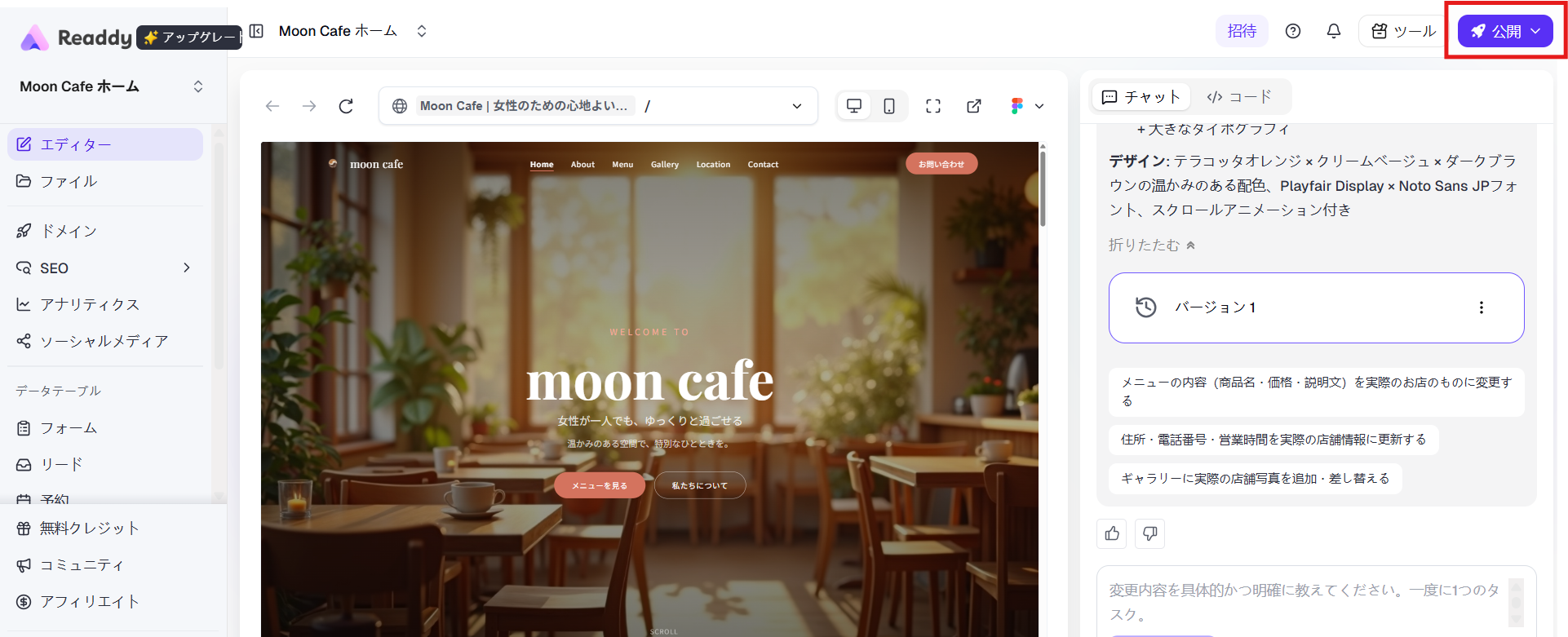Screen dimensions: 1568x637
Task: Go back in preview browser
Action: [272, 106]
